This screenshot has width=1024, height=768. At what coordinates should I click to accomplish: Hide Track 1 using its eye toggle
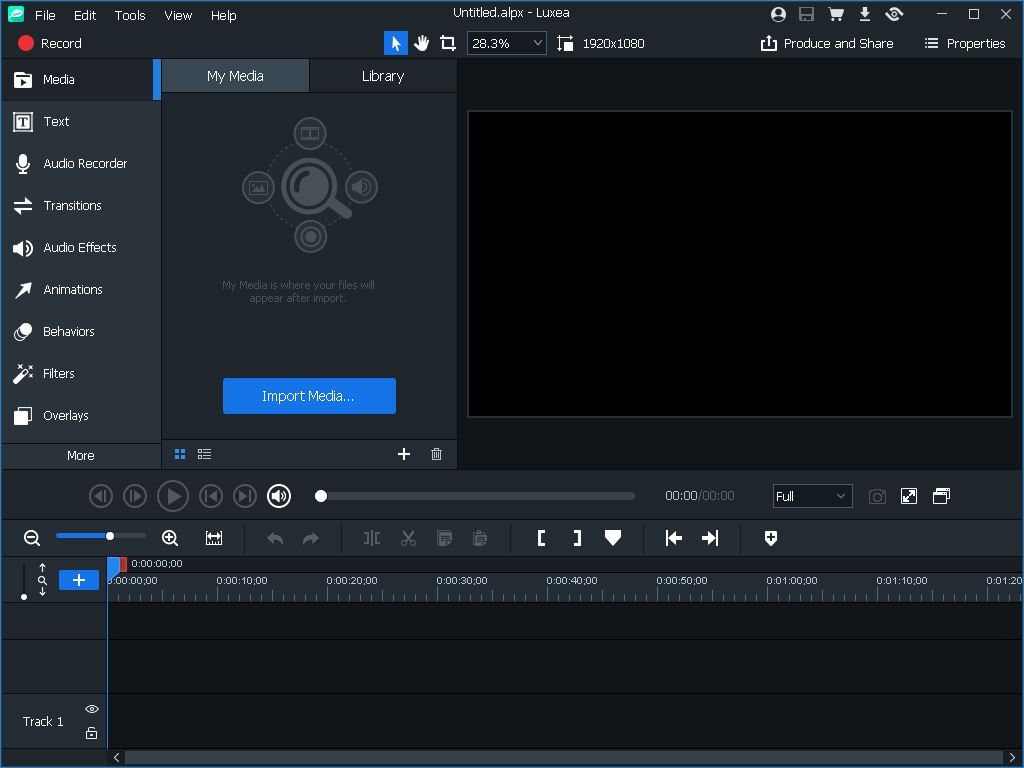[91, 708]
